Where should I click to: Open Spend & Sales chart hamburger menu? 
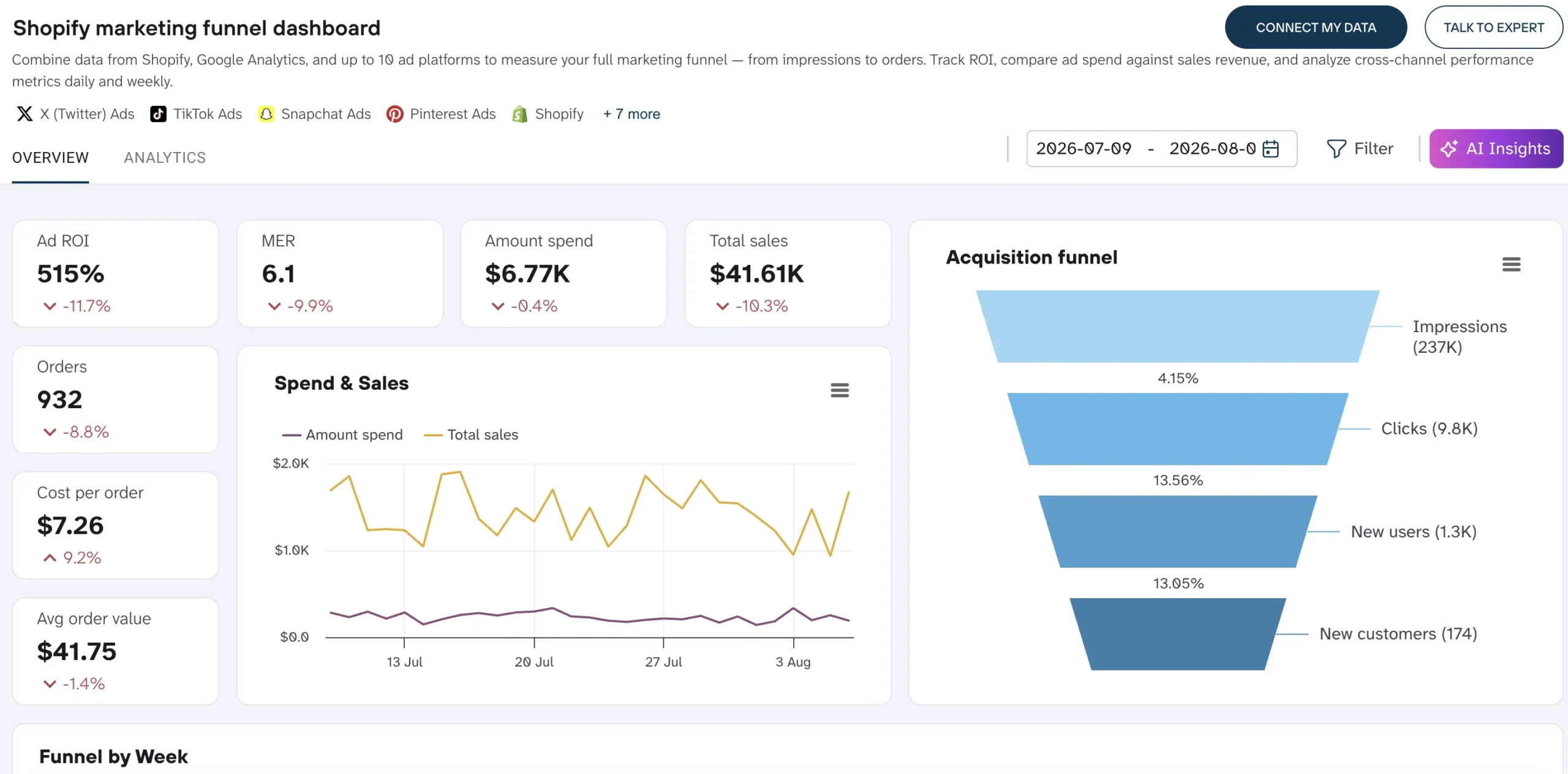[840, 390]
